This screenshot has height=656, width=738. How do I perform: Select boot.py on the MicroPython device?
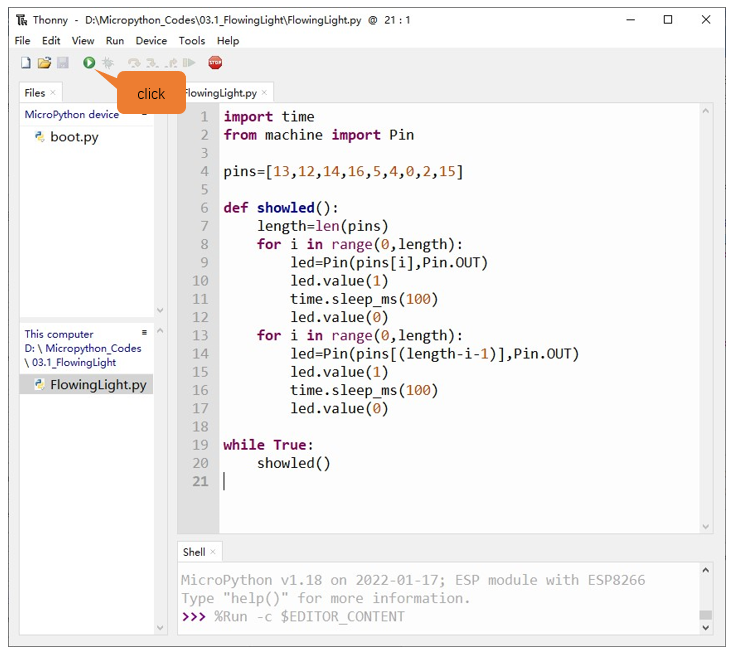tap(74, 137)
